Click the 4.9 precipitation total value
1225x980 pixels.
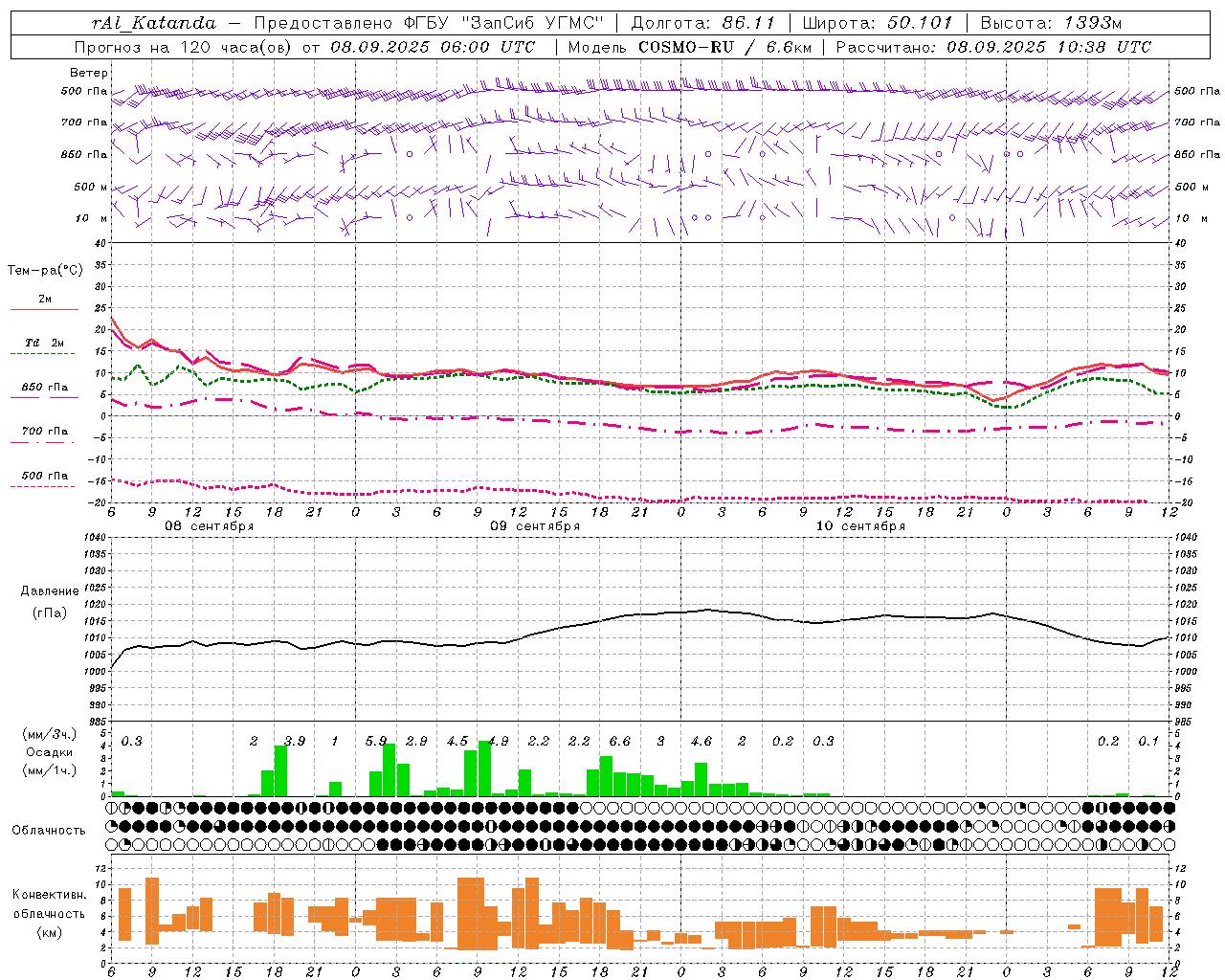[x=498, y=742]
